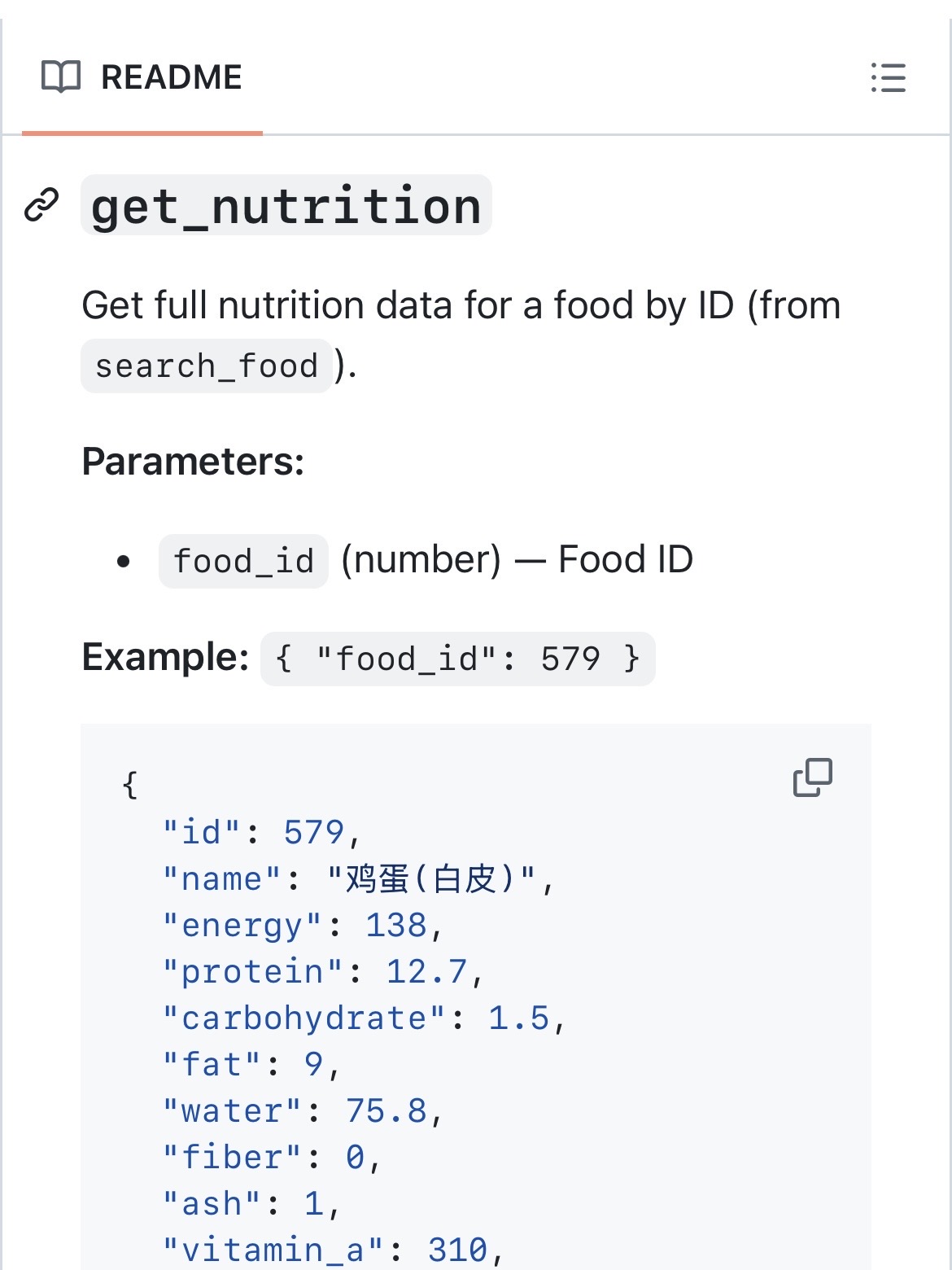
Task: Click the "vitamin_a": 310 line
Action: [x=332, y=1250]
